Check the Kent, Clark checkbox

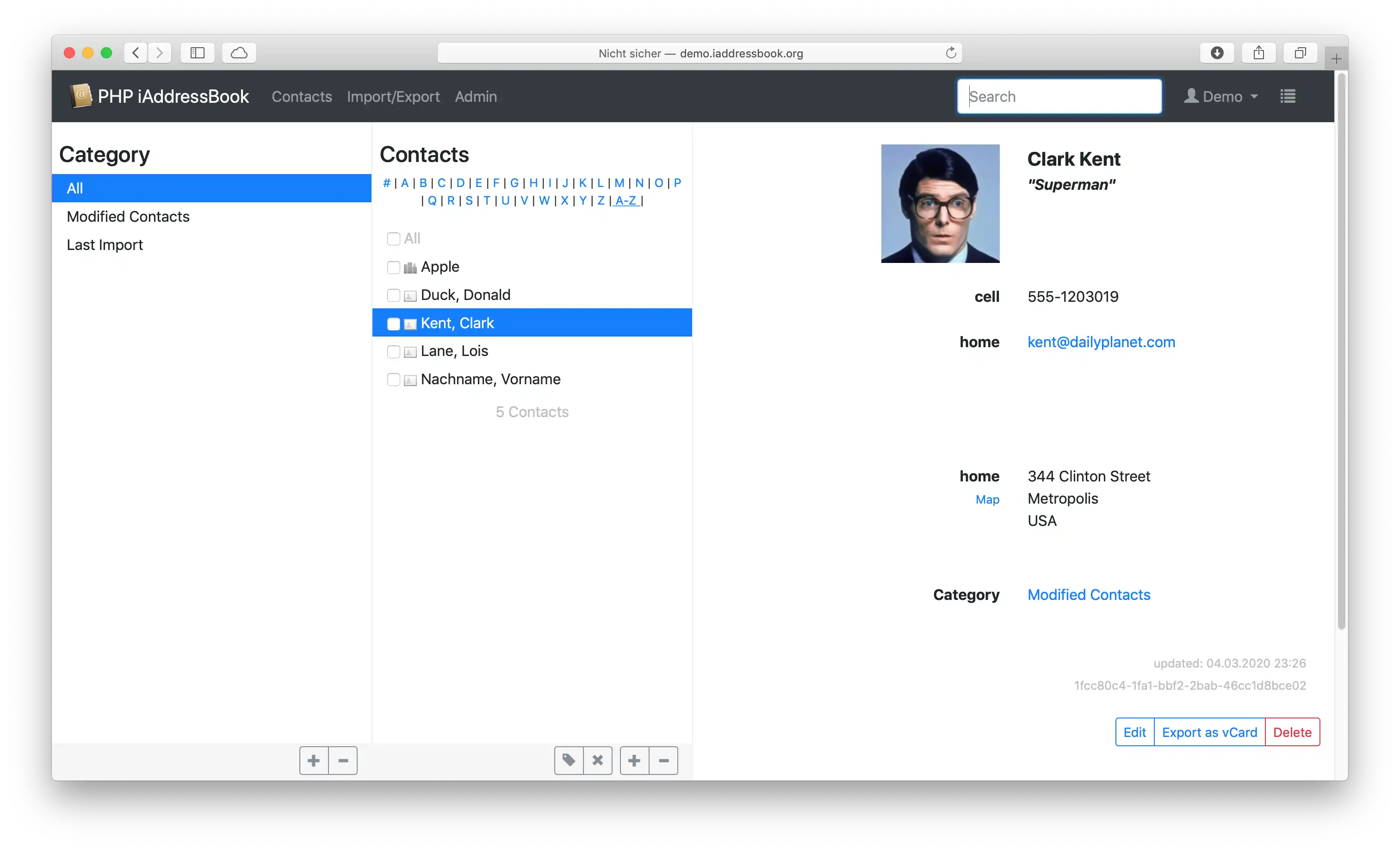coord(393,324)
